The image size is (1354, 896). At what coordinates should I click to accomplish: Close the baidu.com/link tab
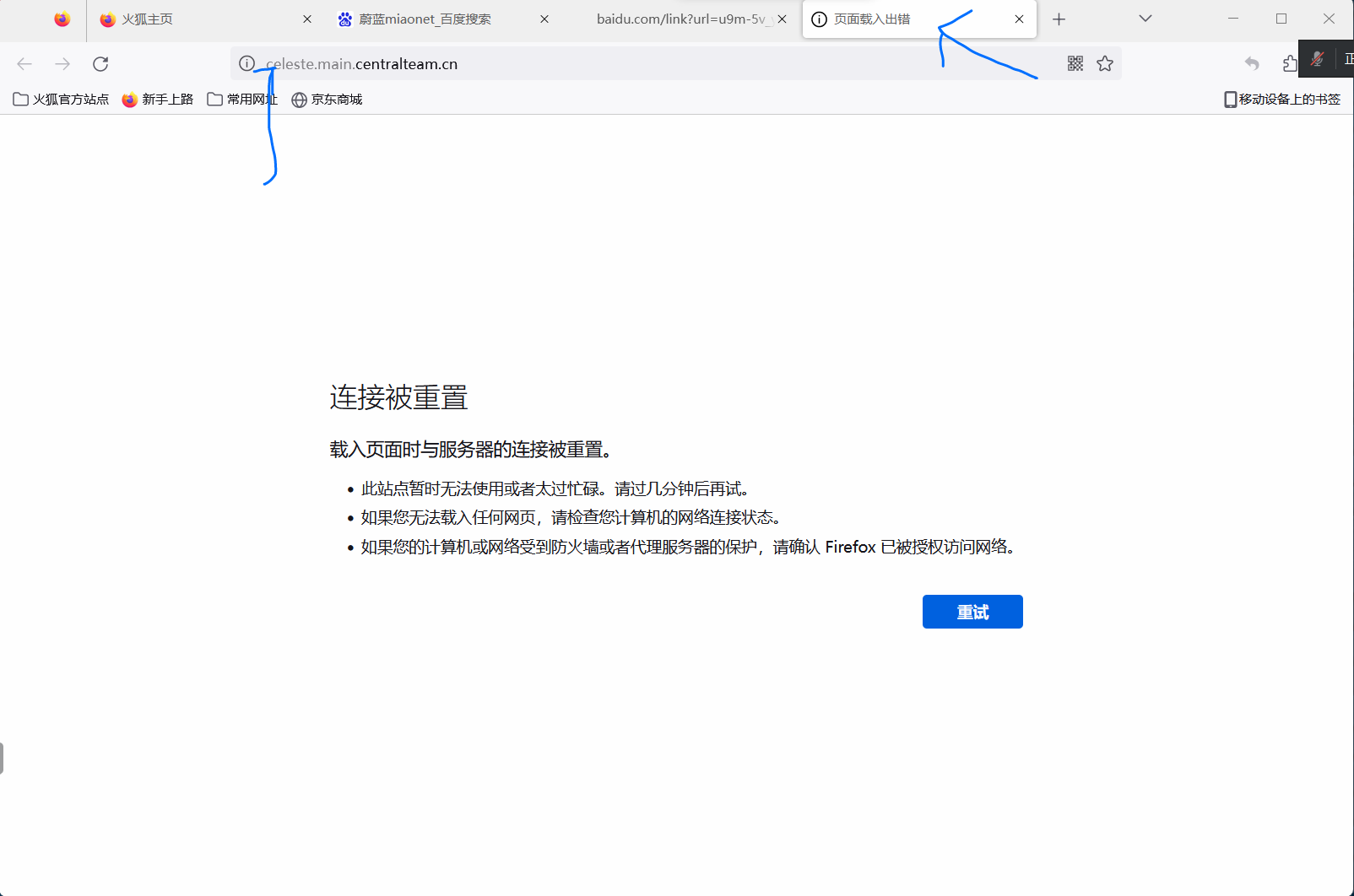point(782,19)
